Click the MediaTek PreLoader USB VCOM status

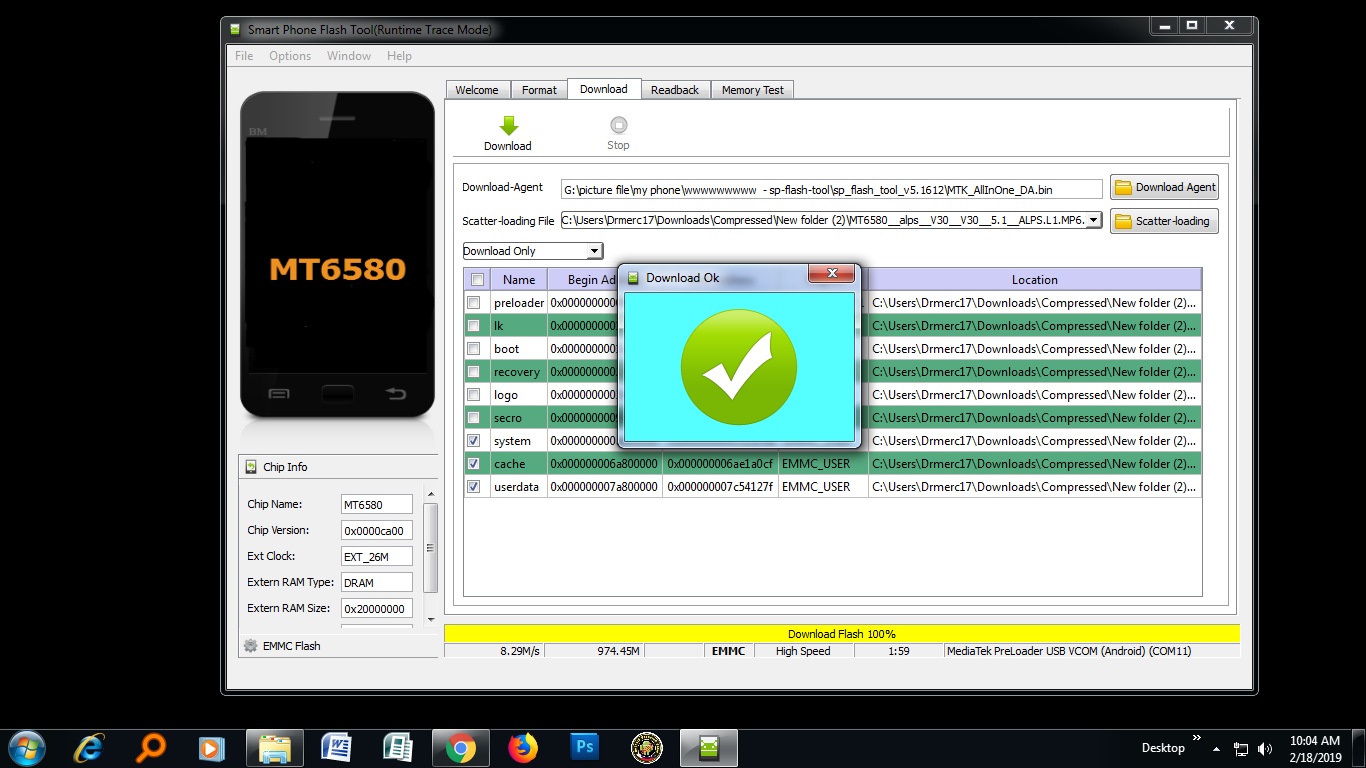pos(1068,651)
